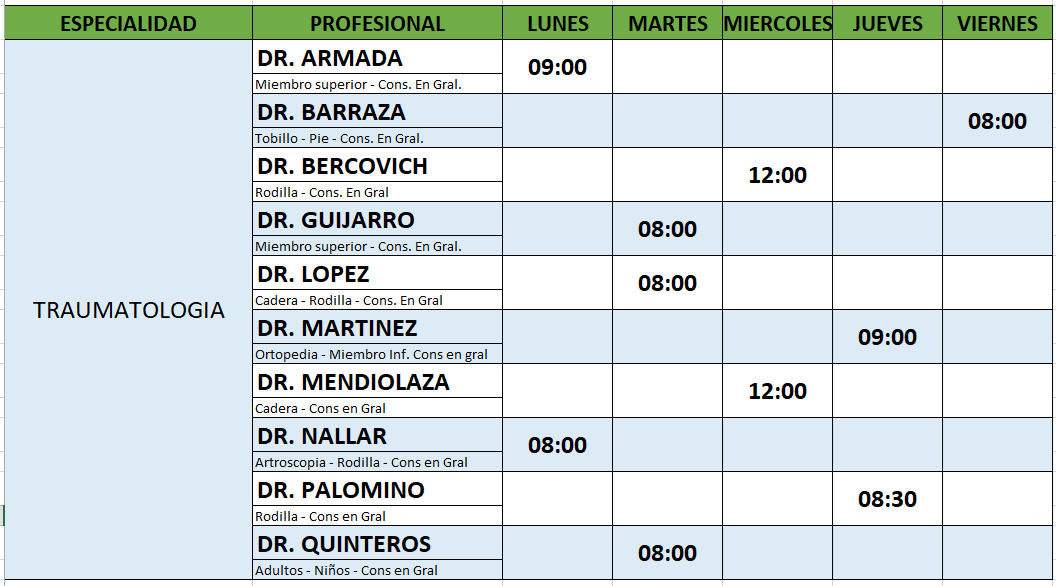Select the 'Adultos - Niños - Cons en Gral' cell
The width and height of the screenshot is (1056, 586).
tap(377, 571)
